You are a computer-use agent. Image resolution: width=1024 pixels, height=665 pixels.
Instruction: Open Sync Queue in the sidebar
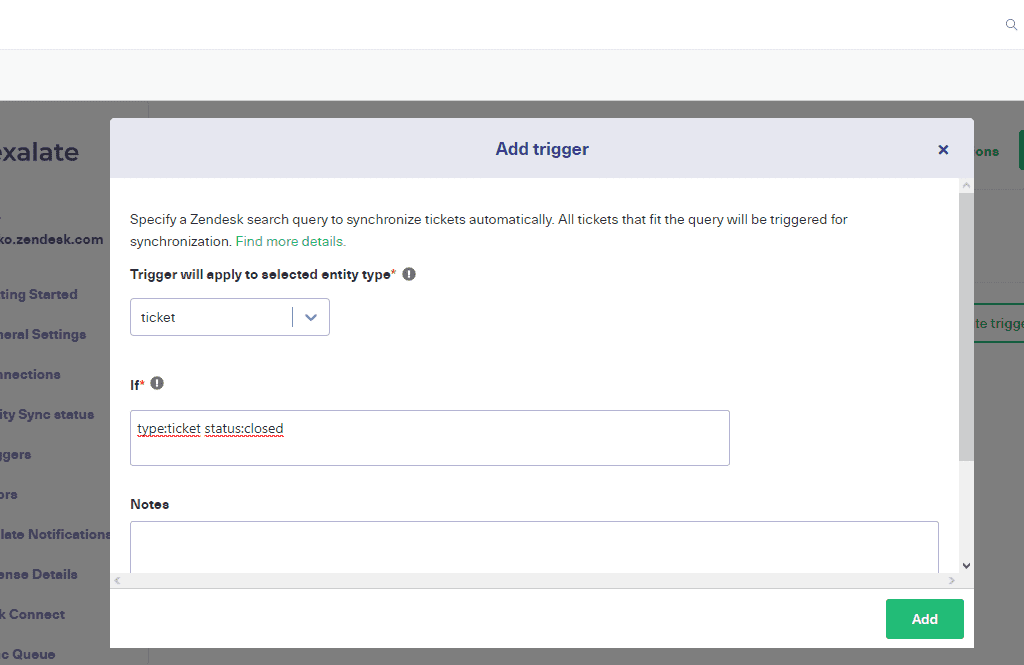pyautogui.click(x=27, y=654)
